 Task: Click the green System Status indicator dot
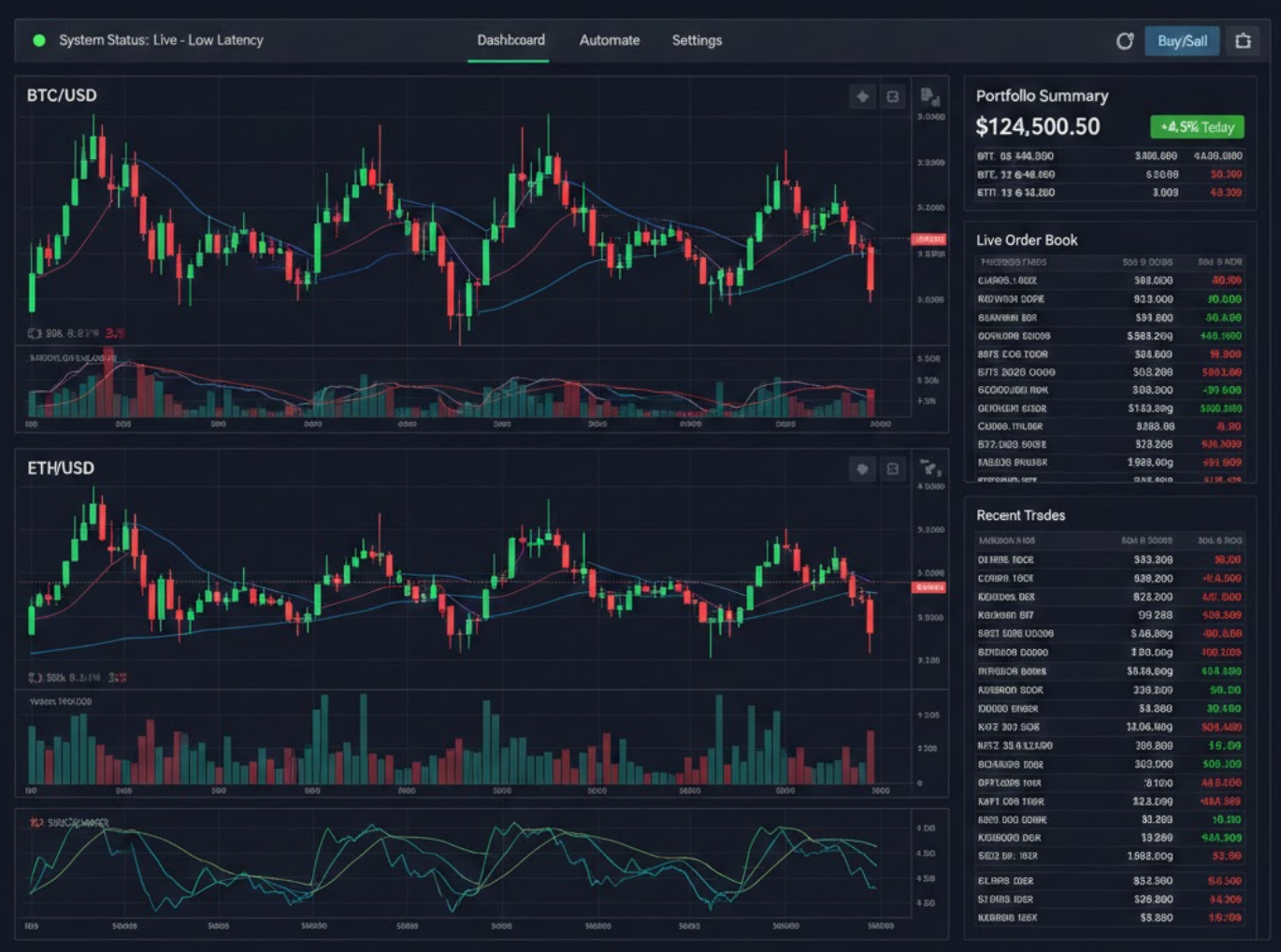coord(39,40)
